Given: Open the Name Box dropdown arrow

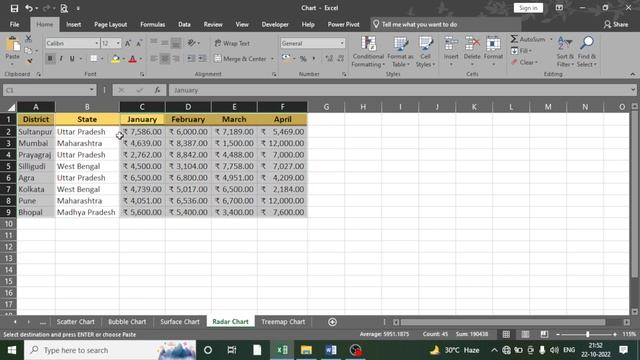Looking at the screenshot, I should 91,90.
